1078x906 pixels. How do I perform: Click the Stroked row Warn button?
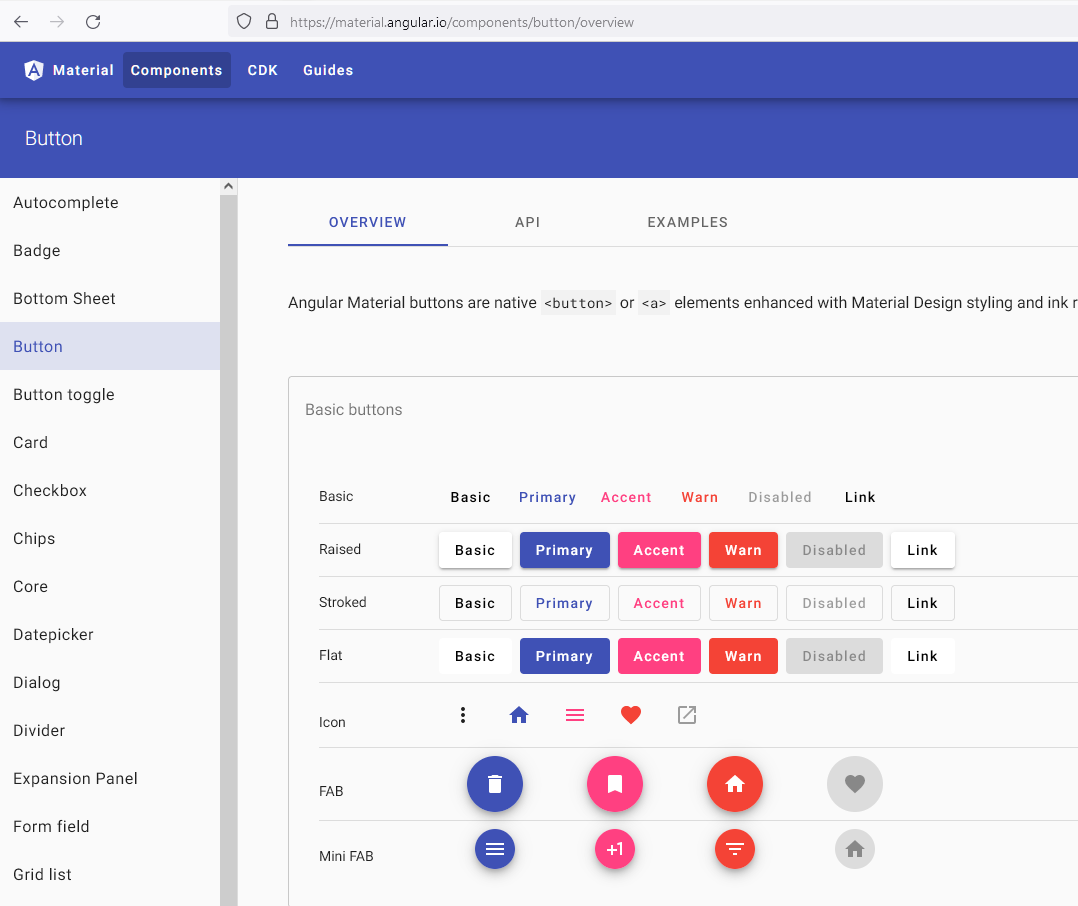[x=743, y=603]
